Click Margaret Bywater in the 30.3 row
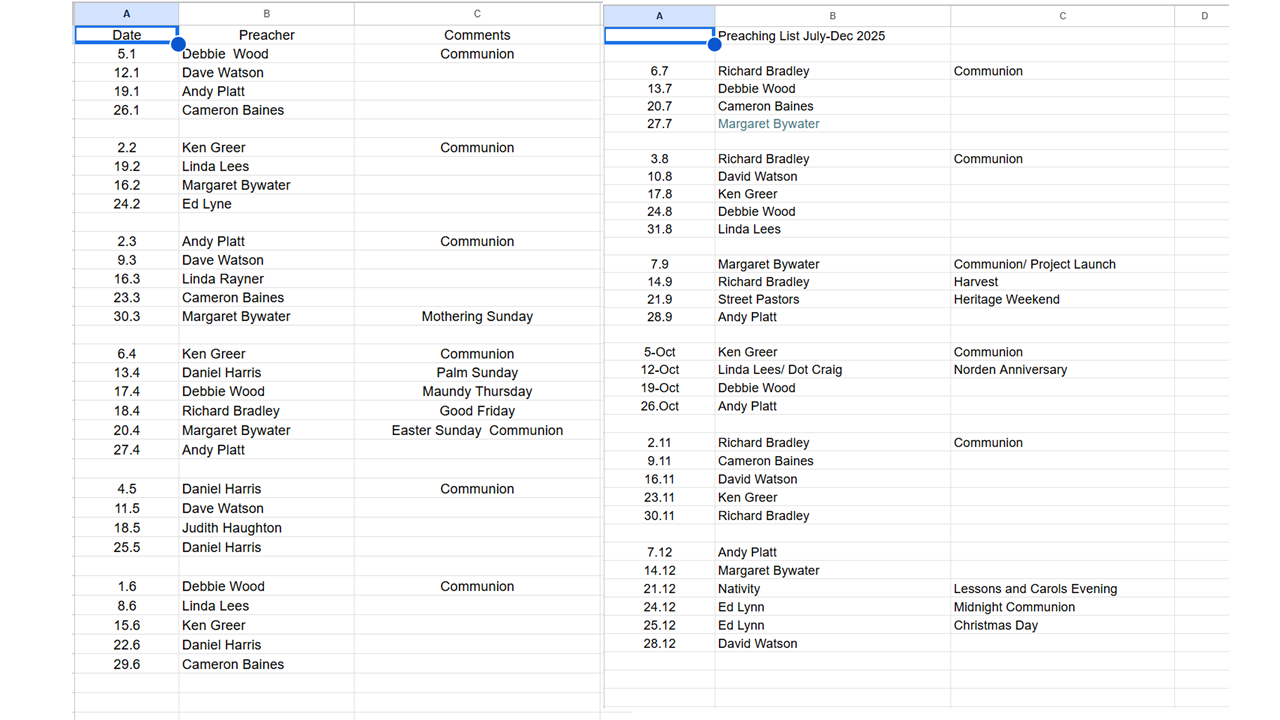Viewport: 1280px width, 720px height. coord(266,316)
